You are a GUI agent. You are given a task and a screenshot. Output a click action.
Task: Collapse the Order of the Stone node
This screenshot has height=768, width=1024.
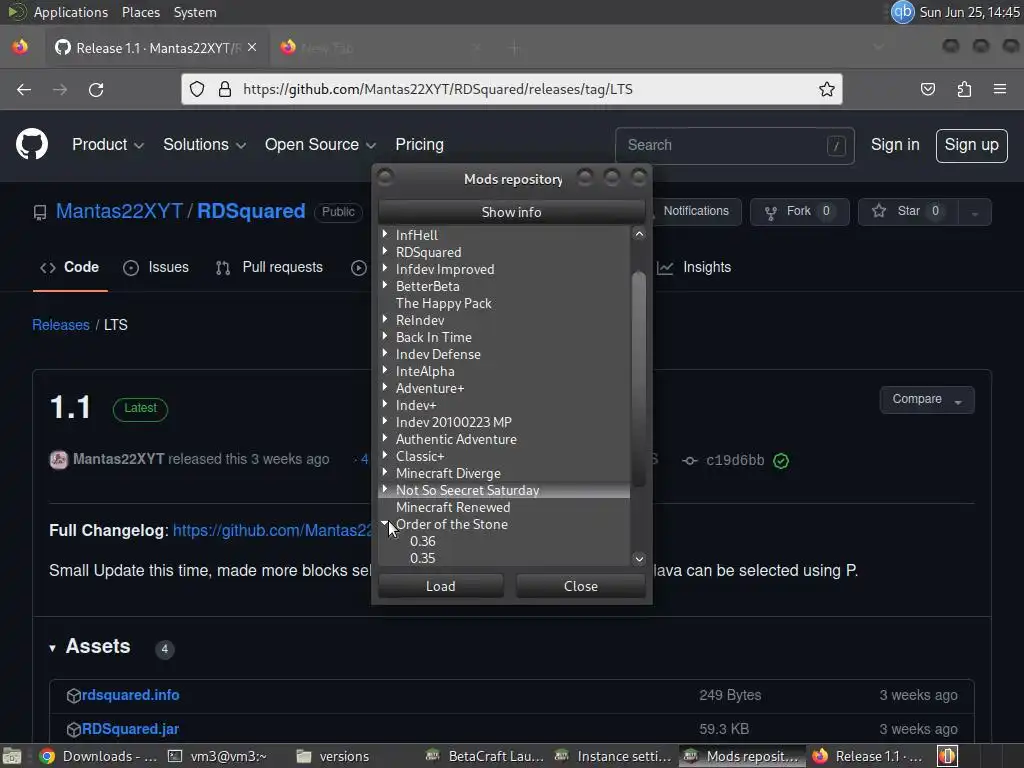click(385, 523)
